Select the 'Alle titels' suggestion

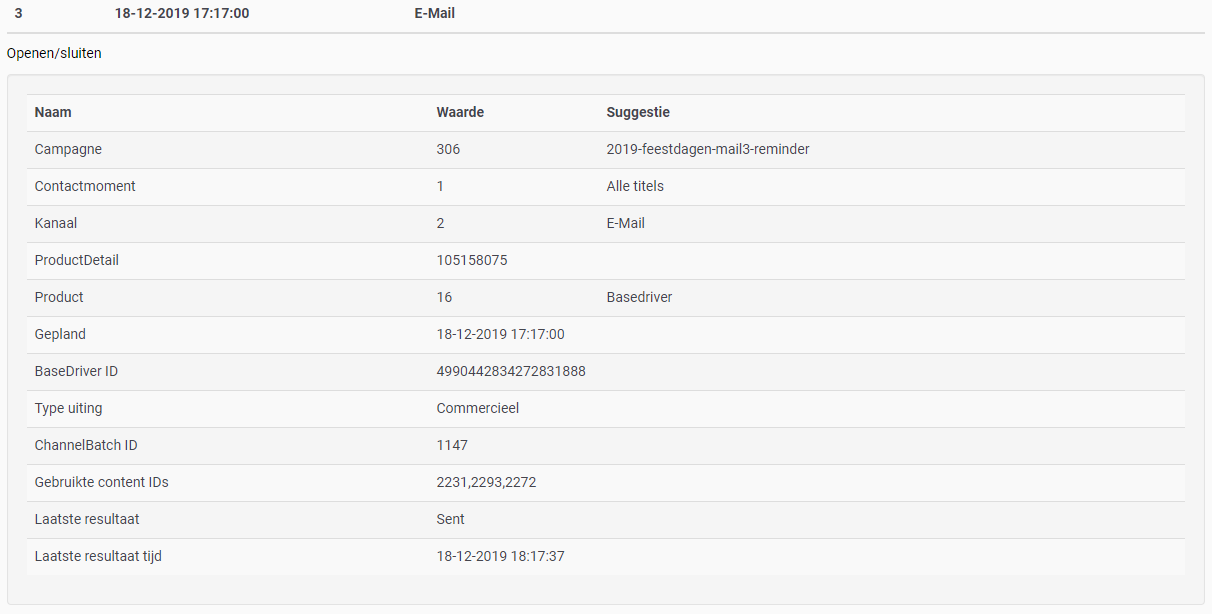[635, 187]
